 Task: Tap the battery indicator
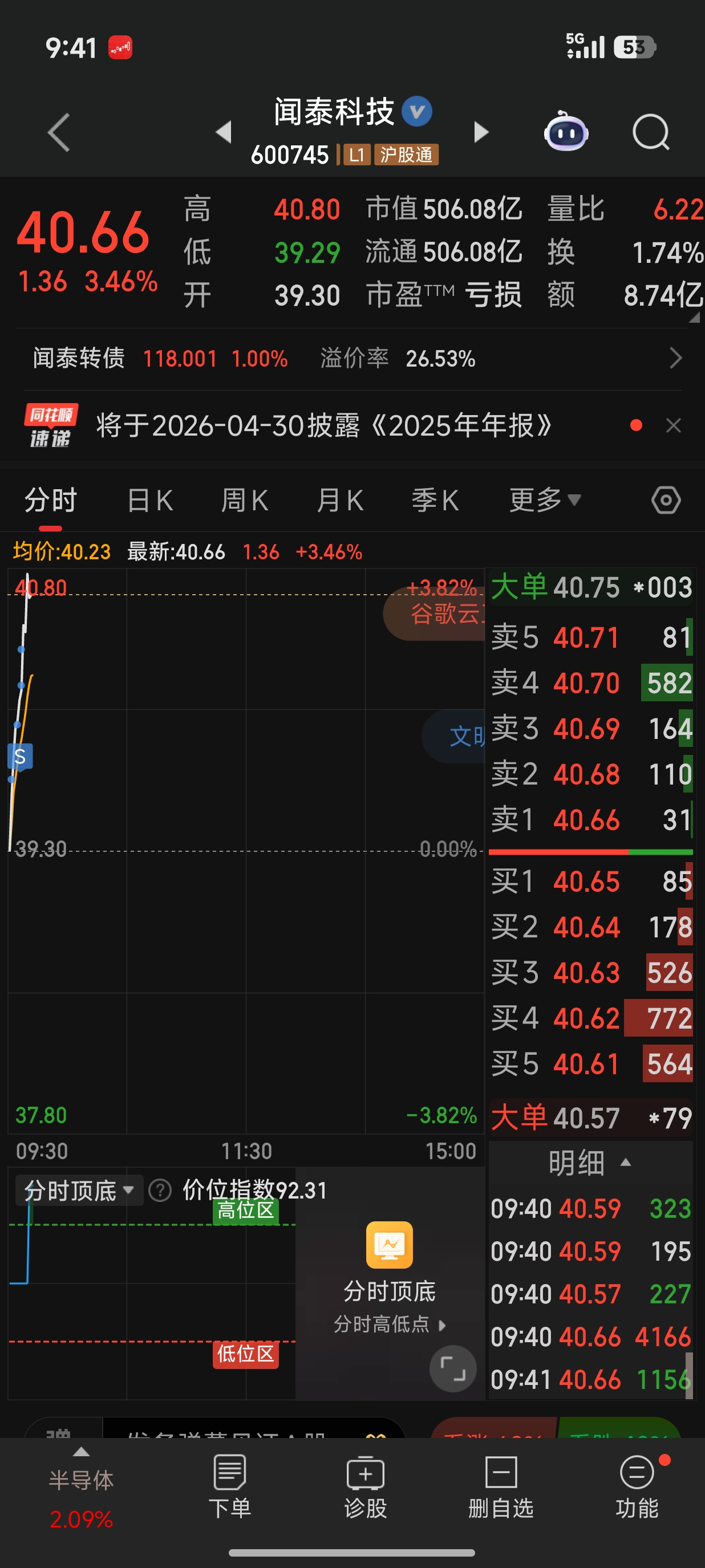pos(634,47)
